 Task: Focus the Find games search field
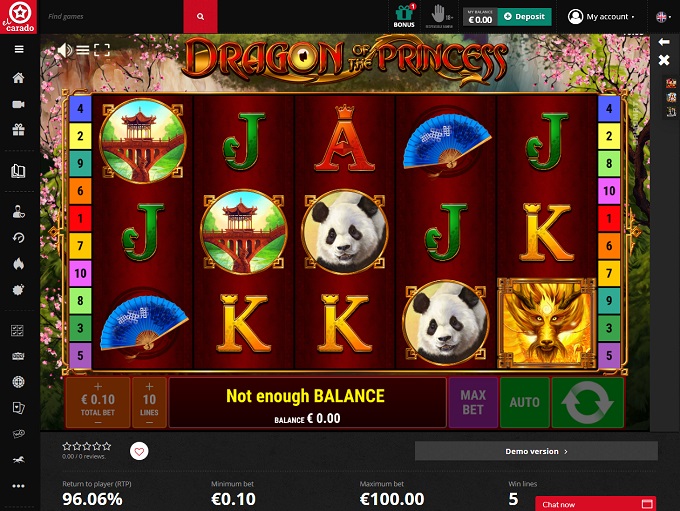(x=114, y=16)
